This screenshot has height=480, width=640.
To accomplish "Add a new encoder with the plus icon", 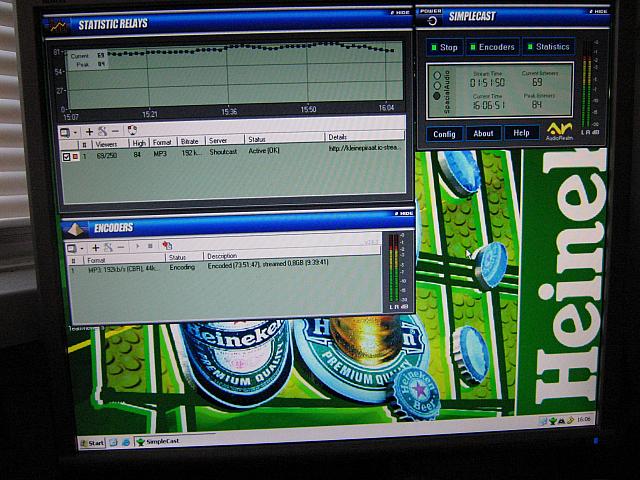I will tap(96, 248).
